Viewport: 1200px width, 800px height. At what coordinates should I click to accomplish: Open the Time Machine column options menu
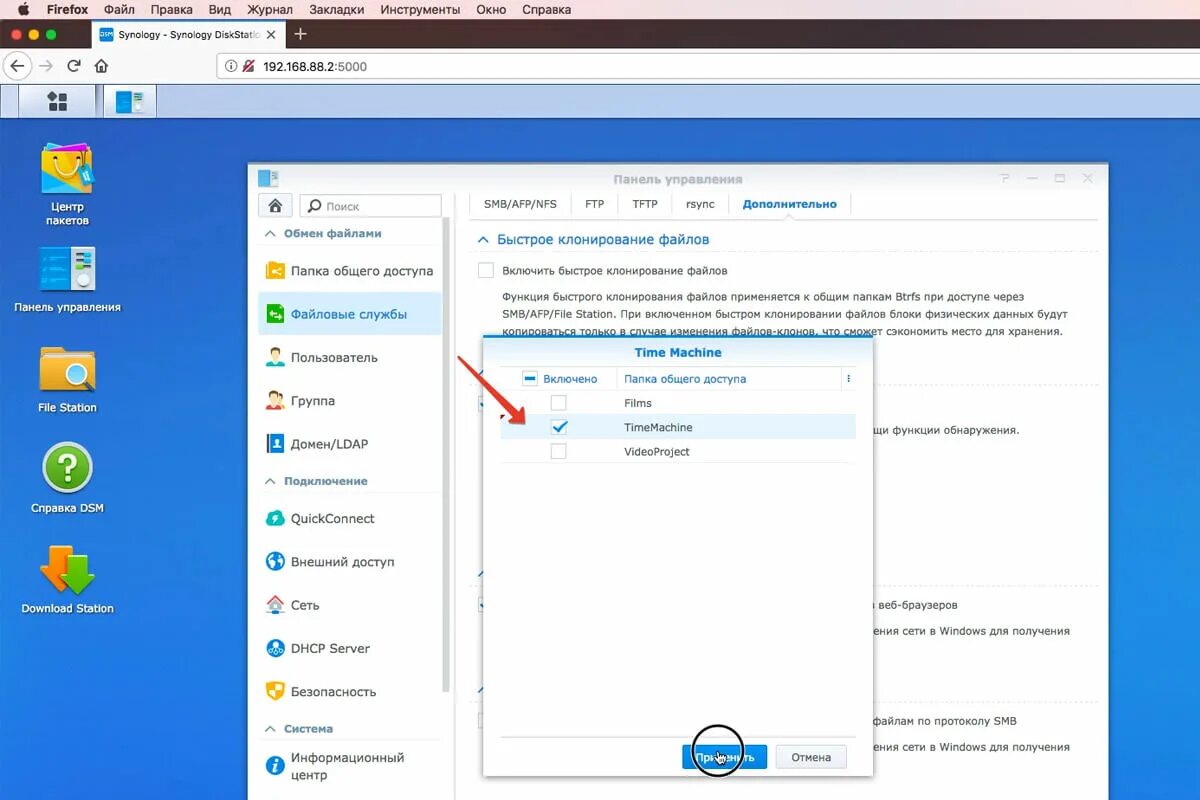click(x=848, y=379)
